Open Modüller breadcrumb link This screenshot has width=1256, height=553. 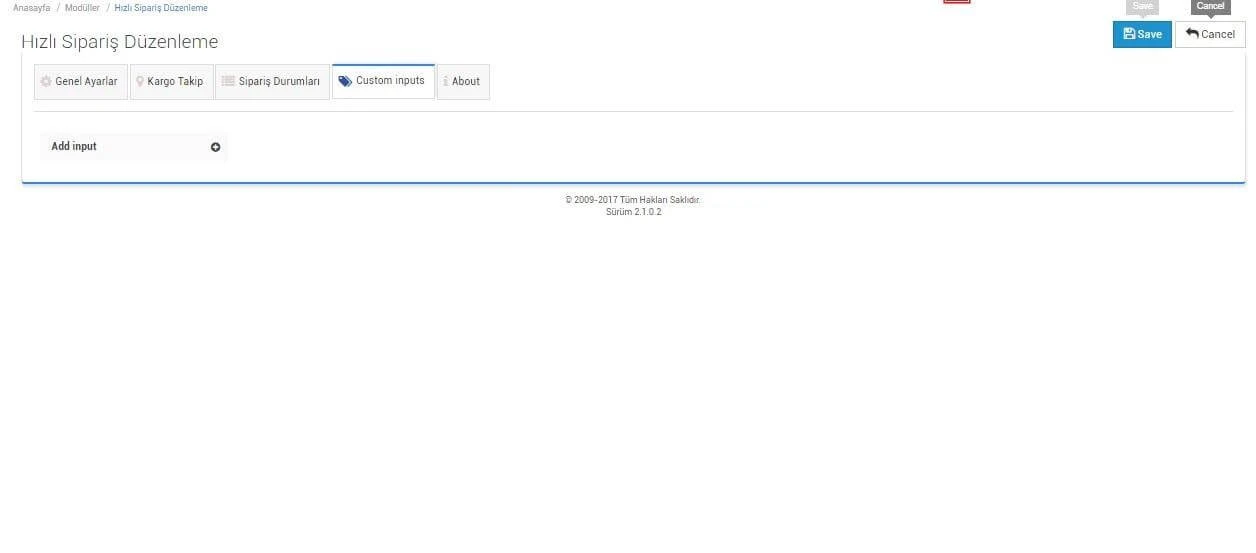click(x=82, y=8)
